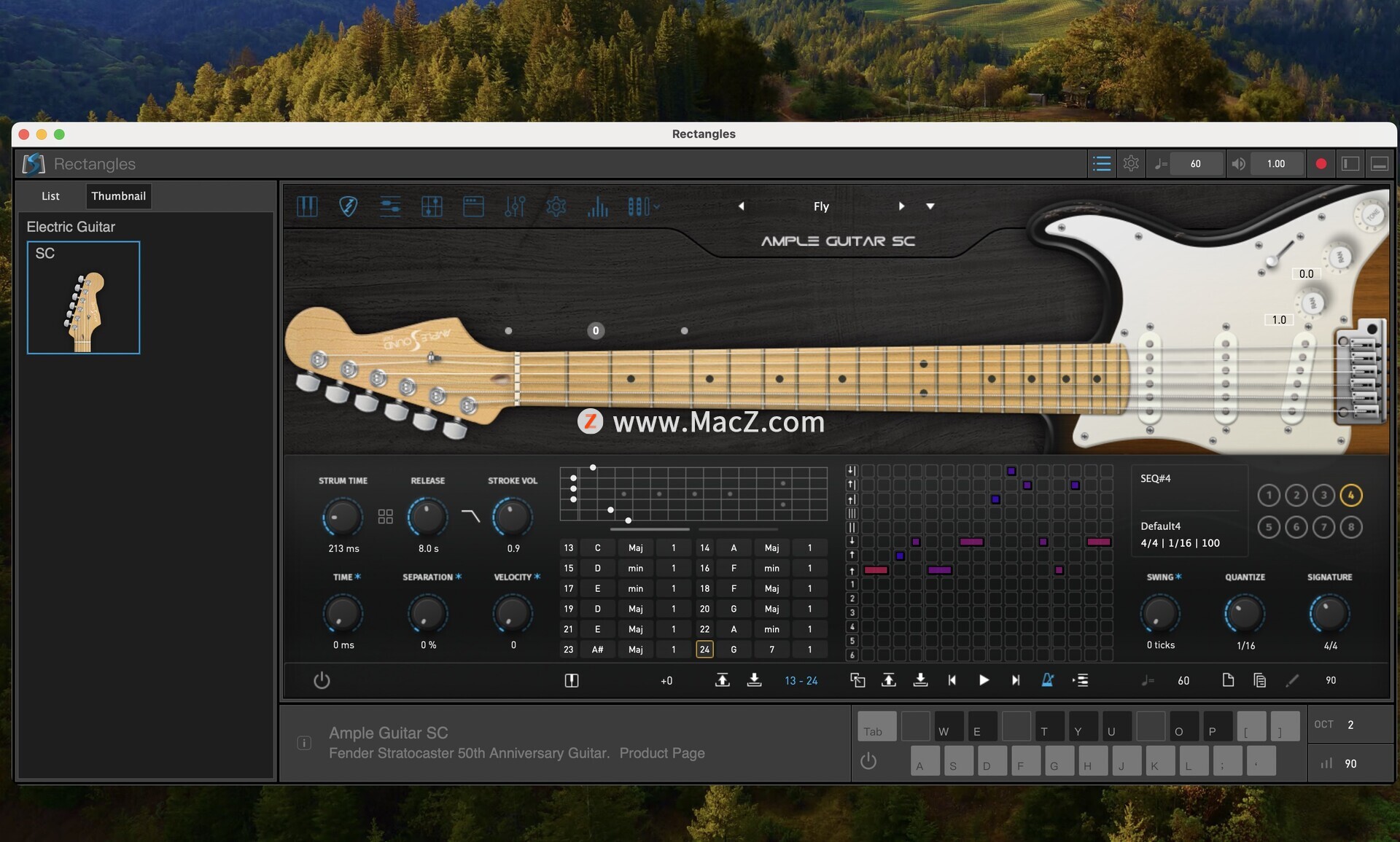The height and width of the screenshot is (842, 1400).
Task: Select sequence slot 1
Action: [1269, 495]
